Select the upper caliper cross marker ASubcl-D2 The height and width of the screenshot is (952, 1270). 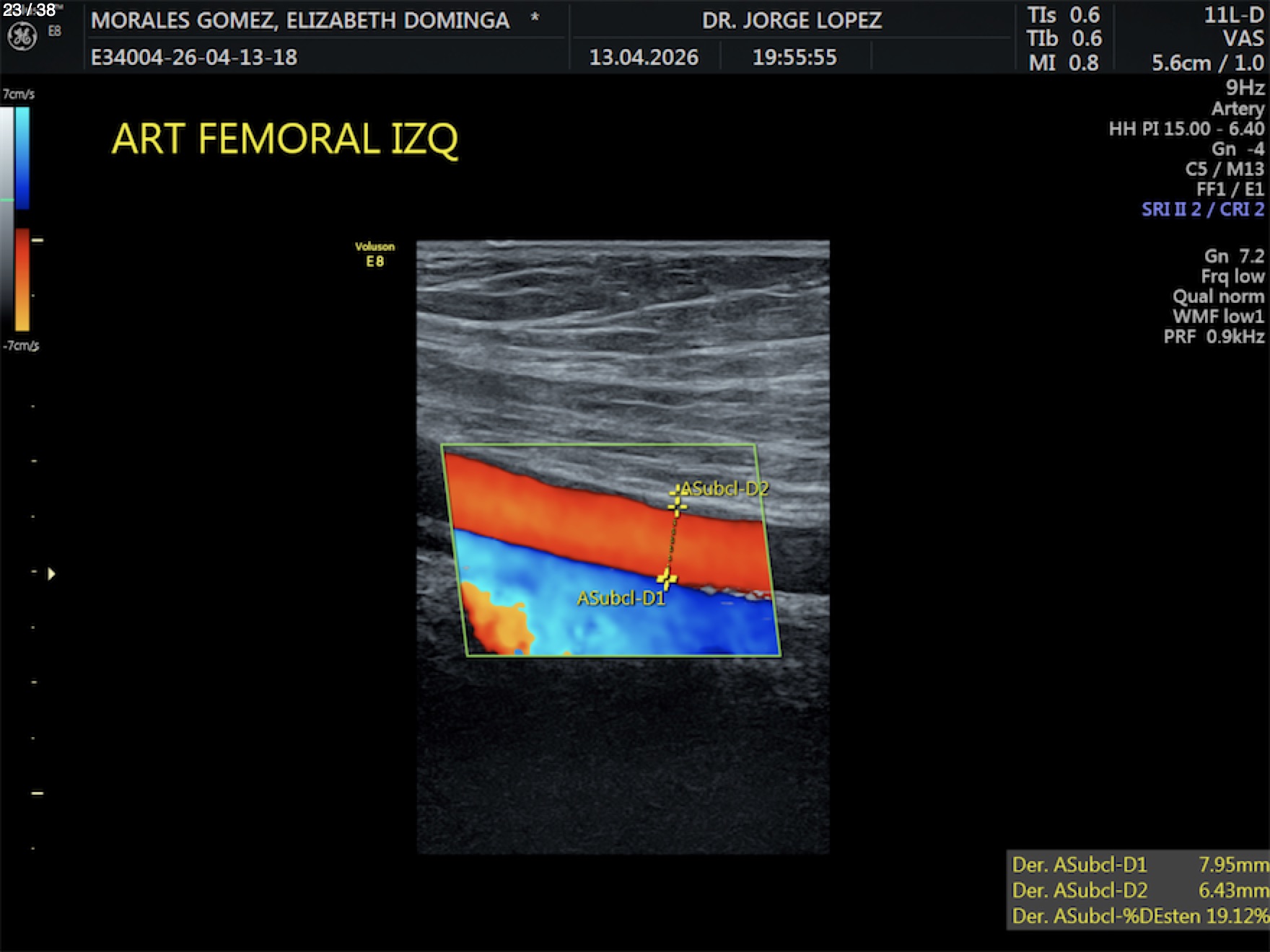pos(677,506)
